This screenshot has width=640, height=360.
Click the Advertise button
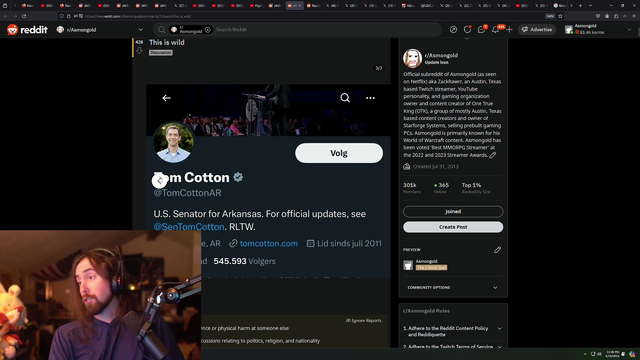(x=537, y=29)
